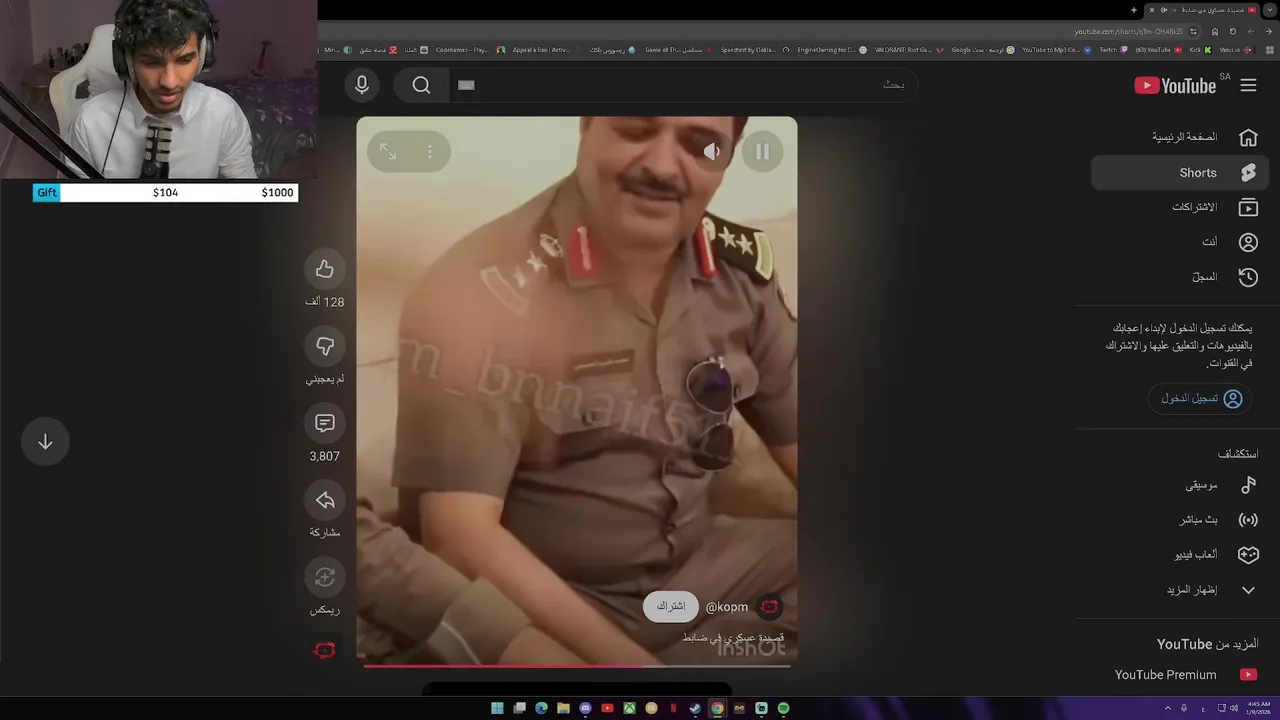Screen dimensions: 1280x720
Task: Click the like count 128 label
Action: 324,302
